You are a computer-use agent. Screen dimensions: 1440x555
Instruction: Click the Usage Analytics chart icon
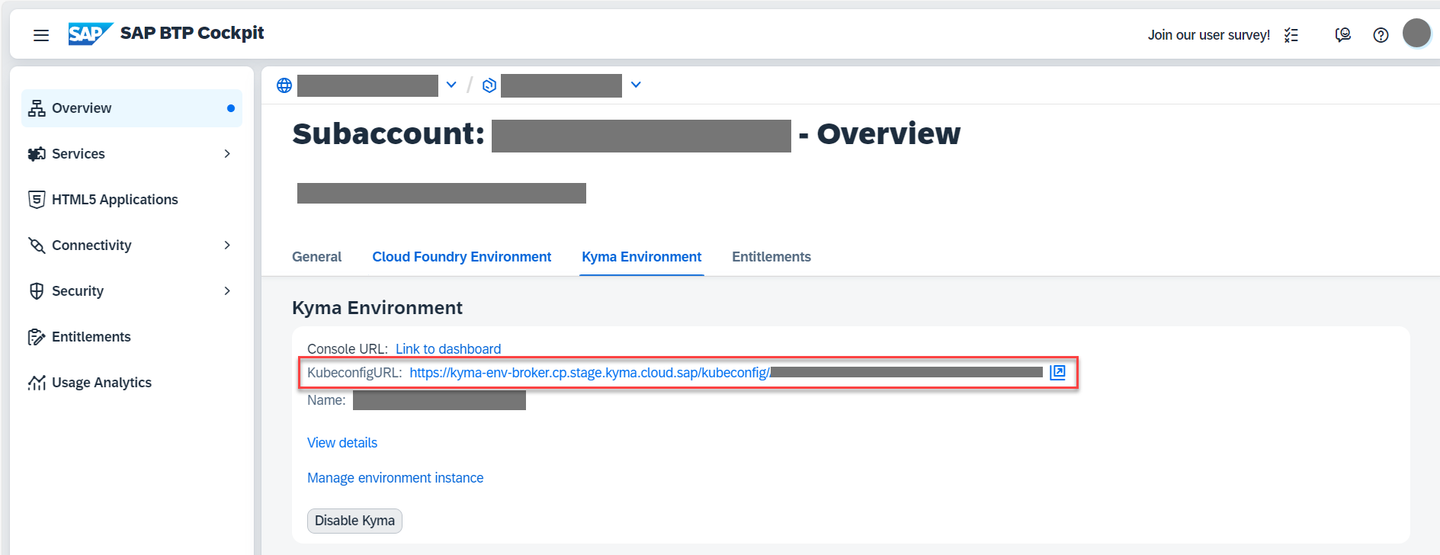pos(37,382)
